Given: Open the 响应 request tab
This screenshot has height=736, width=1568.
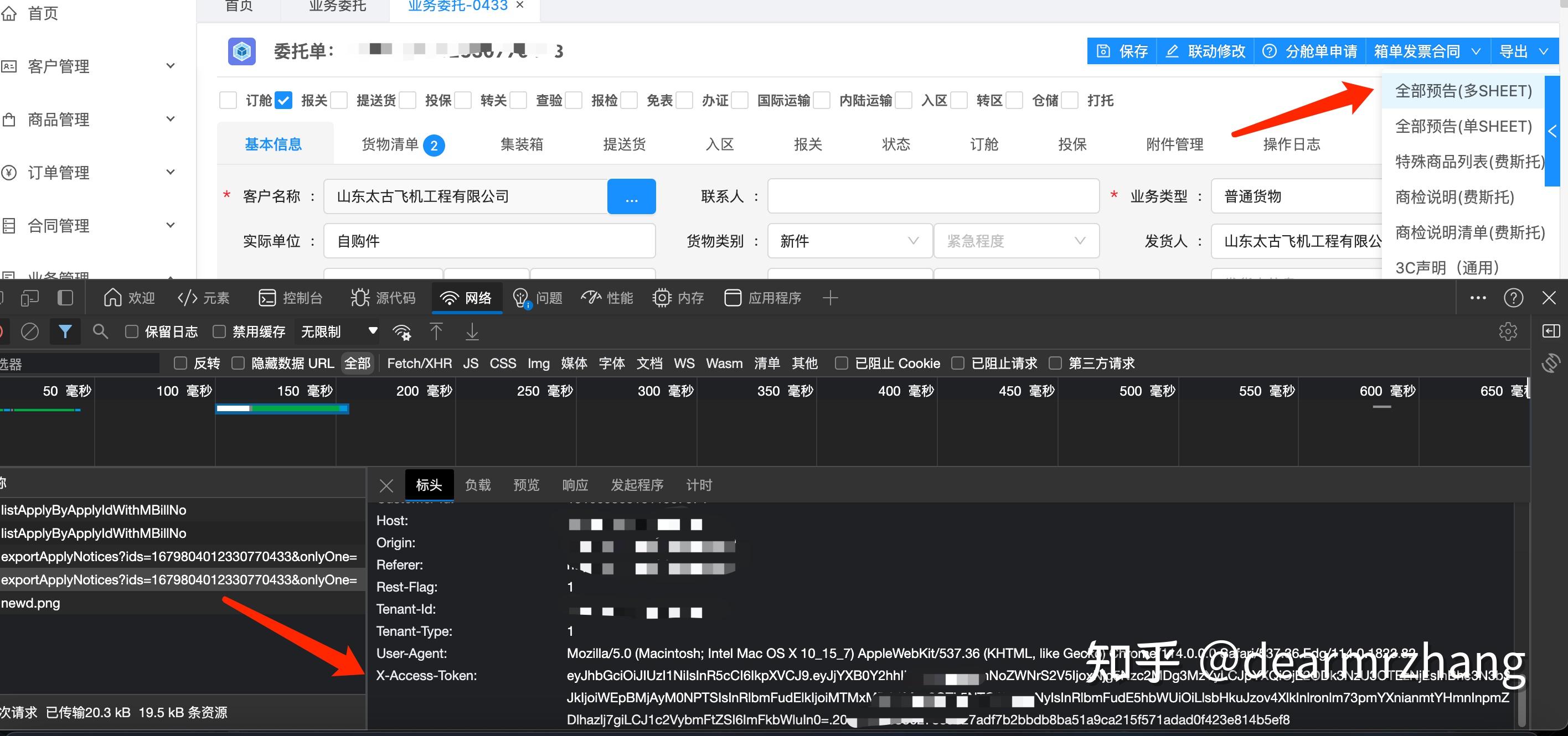Looking at the screenshot, I should click(x=575, y=485).
